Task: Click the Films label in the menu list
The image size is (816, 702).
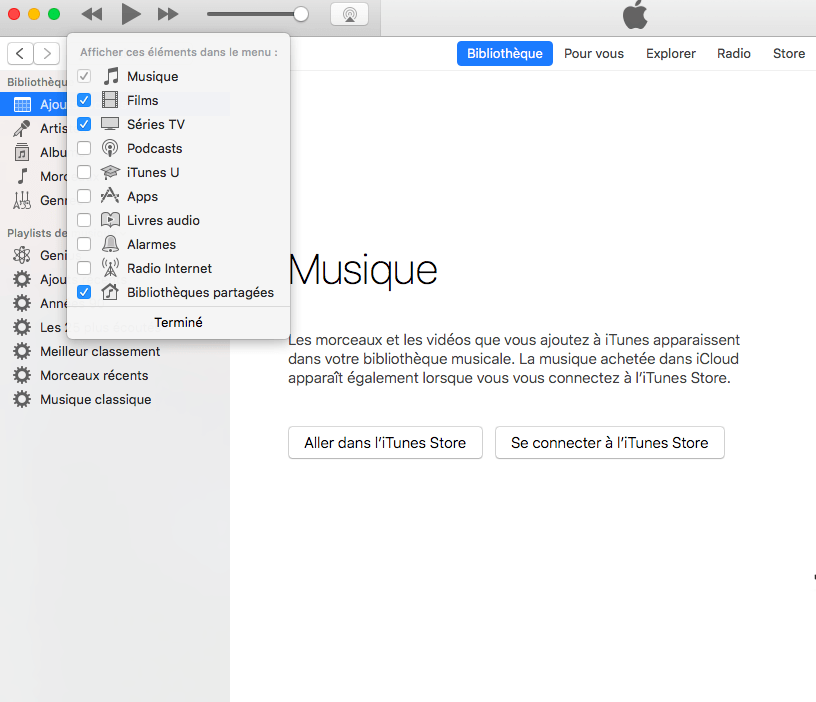Action: pyautogui.click(x=143, y=100)
